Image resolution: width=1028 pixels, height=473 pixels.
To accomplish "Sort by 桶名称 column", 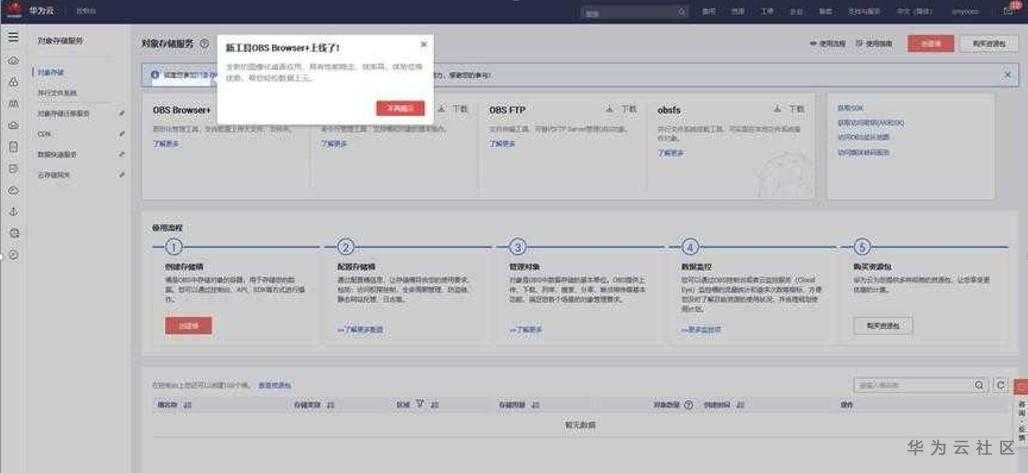I will click(187, 405).
